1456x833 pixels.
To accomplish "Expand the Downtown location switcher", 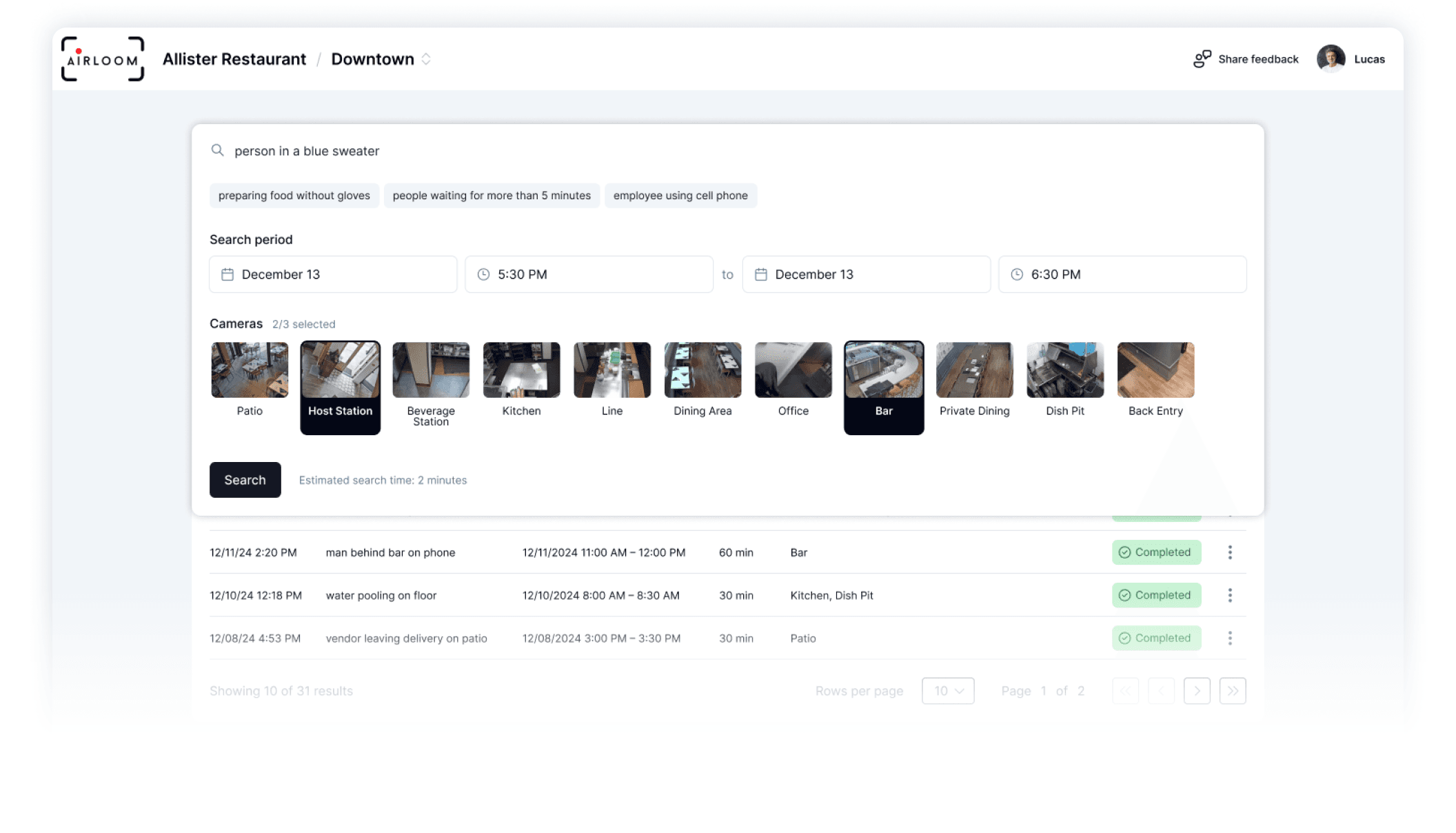I will pyautogui.click(x=426, y=59).
